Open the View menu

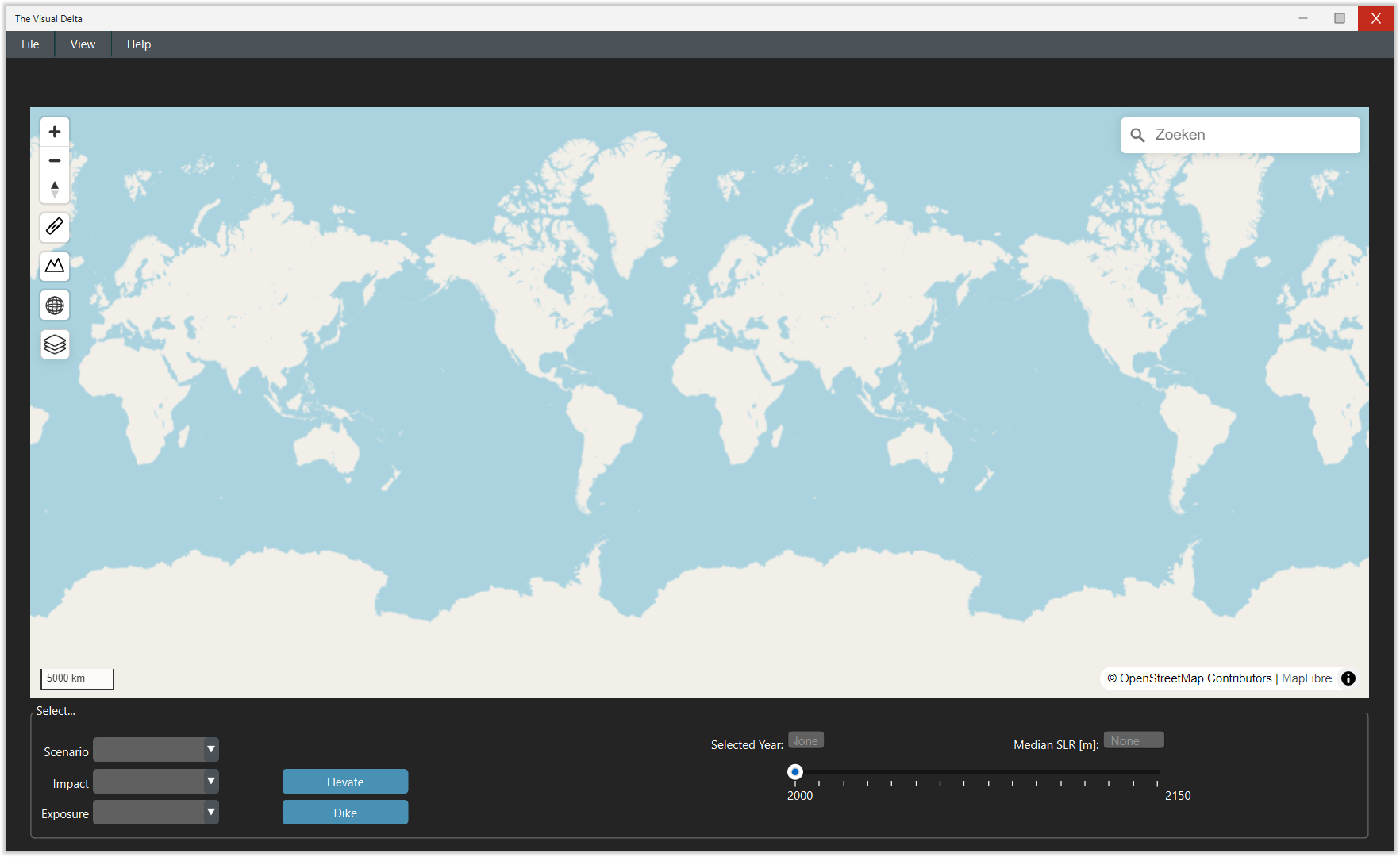coord(83,44)
